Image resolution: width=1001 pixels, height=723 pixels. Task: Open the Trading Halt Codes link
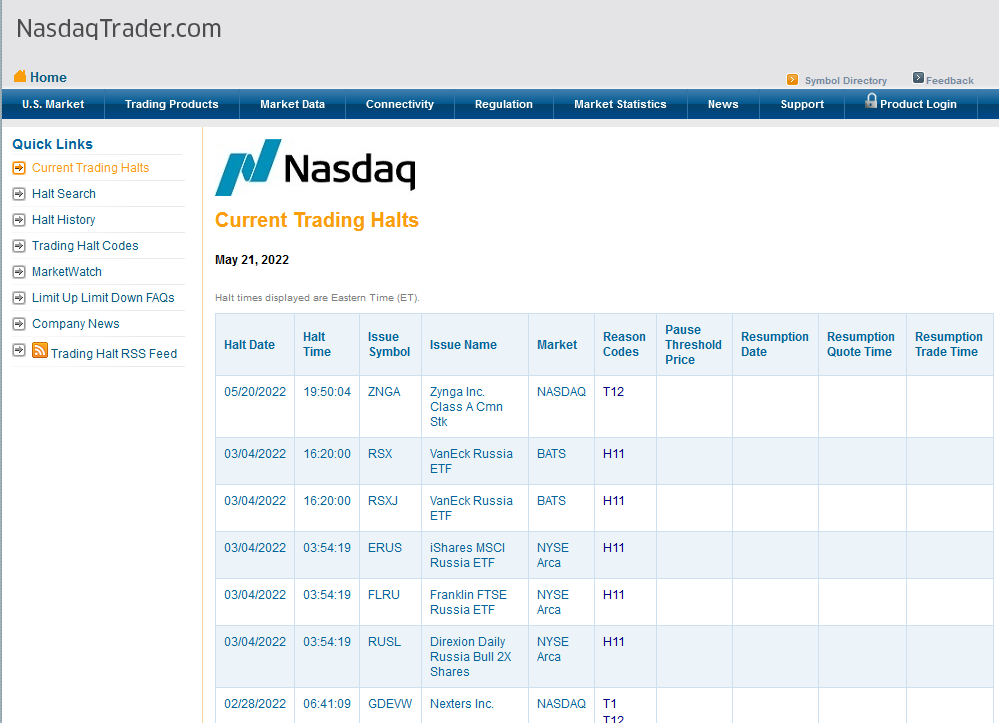click(85, 246)
